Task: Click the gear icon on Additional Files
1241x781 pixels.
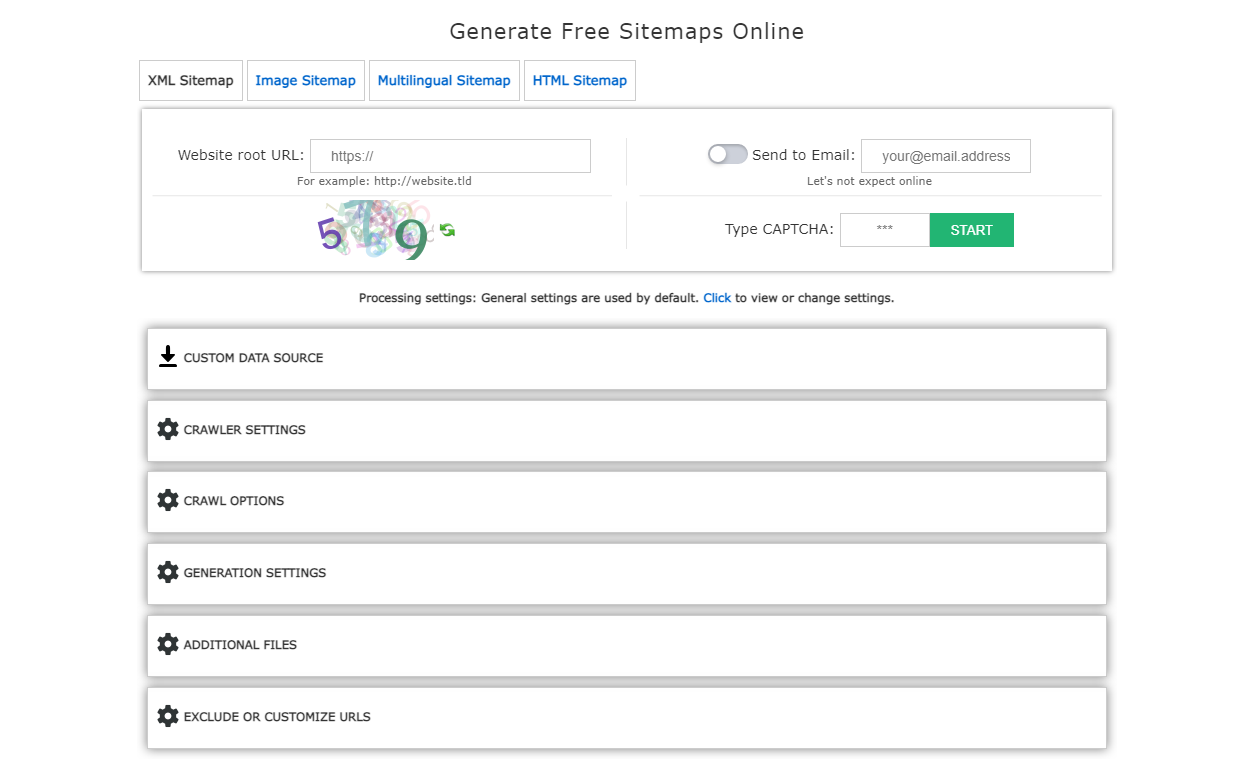Action: (x=167, y=644)
